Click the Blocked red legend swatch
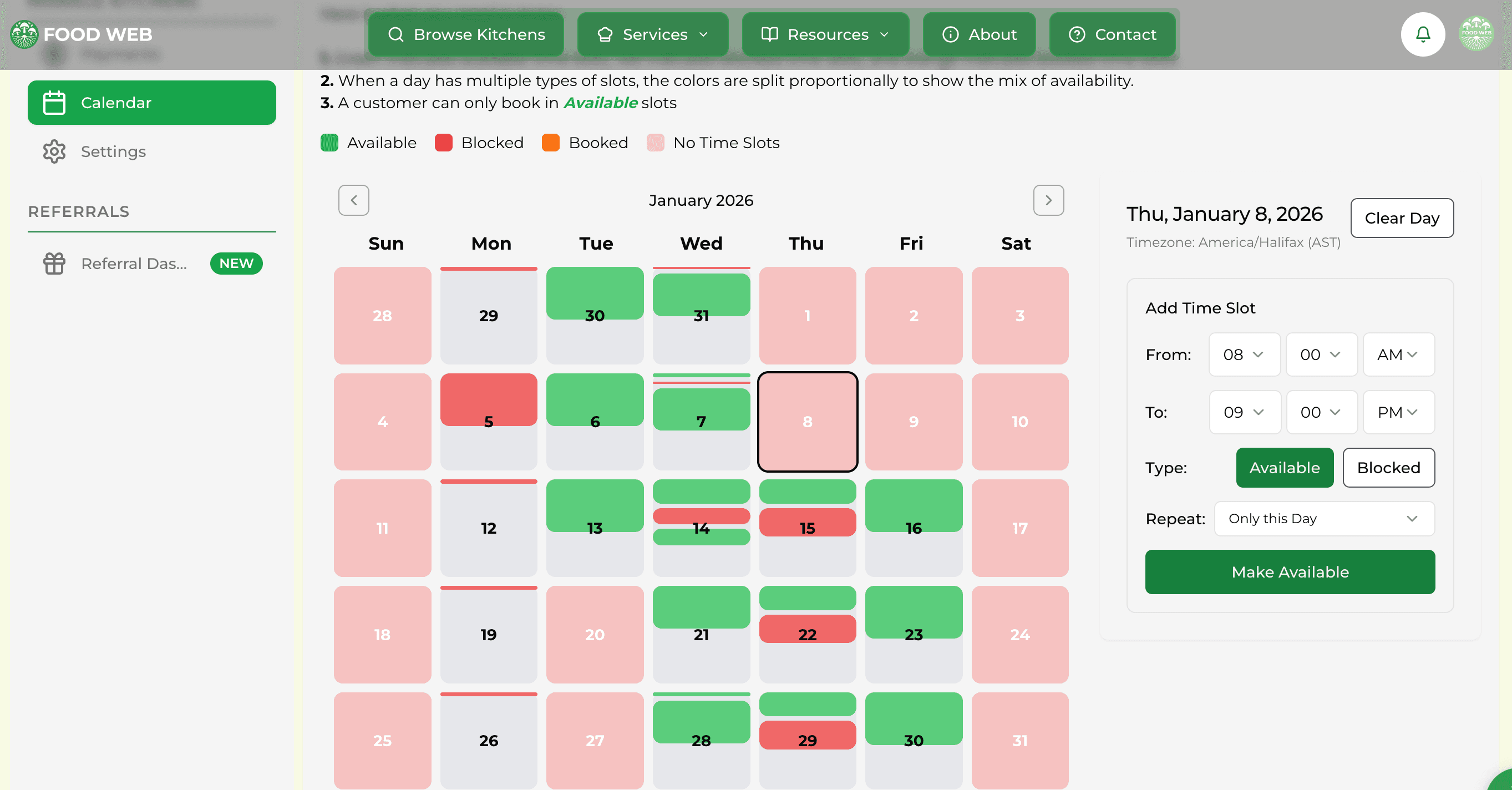1512x790 pixels. coord(443,143)
